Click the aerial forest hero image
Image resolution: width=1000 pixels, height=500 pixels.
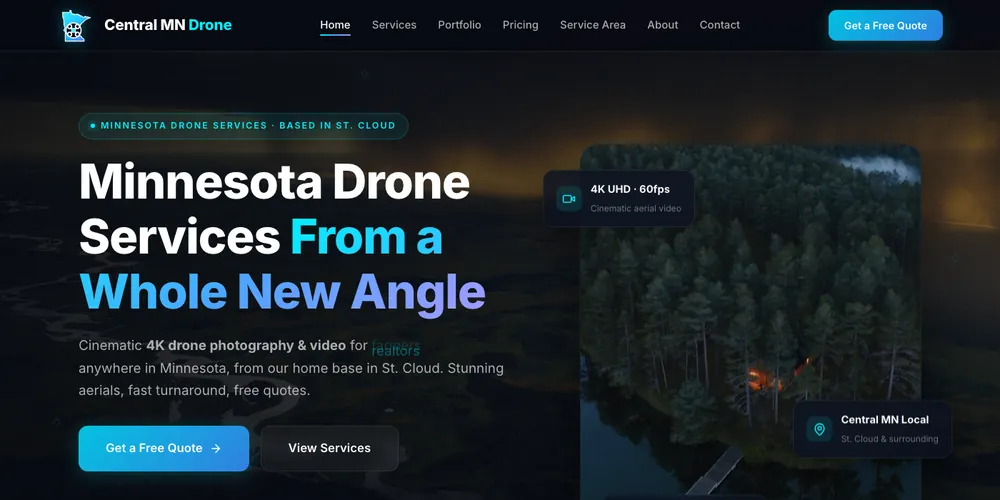tap(750, 322)
